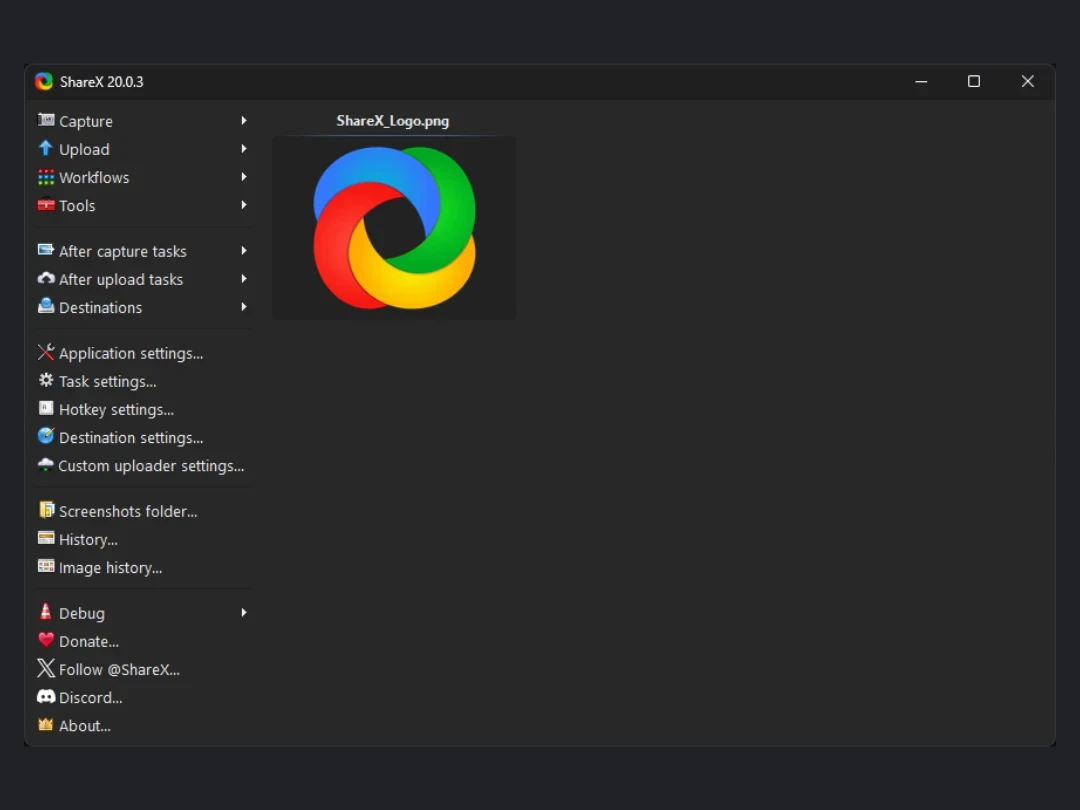Expand the Upload submenu arrow
This screenshot has width=1080, height=810.
click(244, 149)
